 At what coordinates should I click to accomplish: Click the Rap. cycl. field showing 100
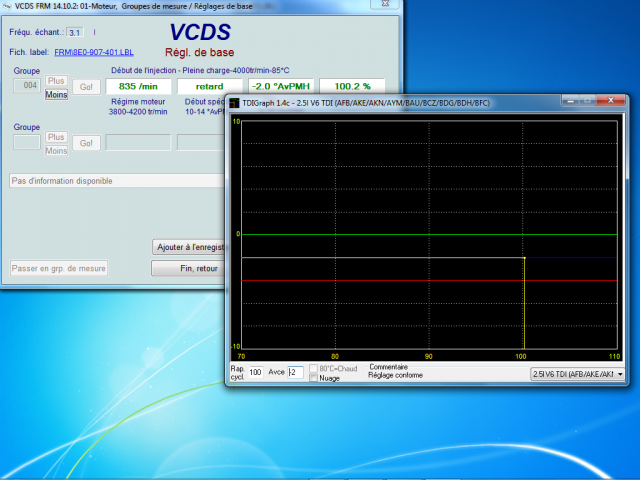(x=256, y=372)
